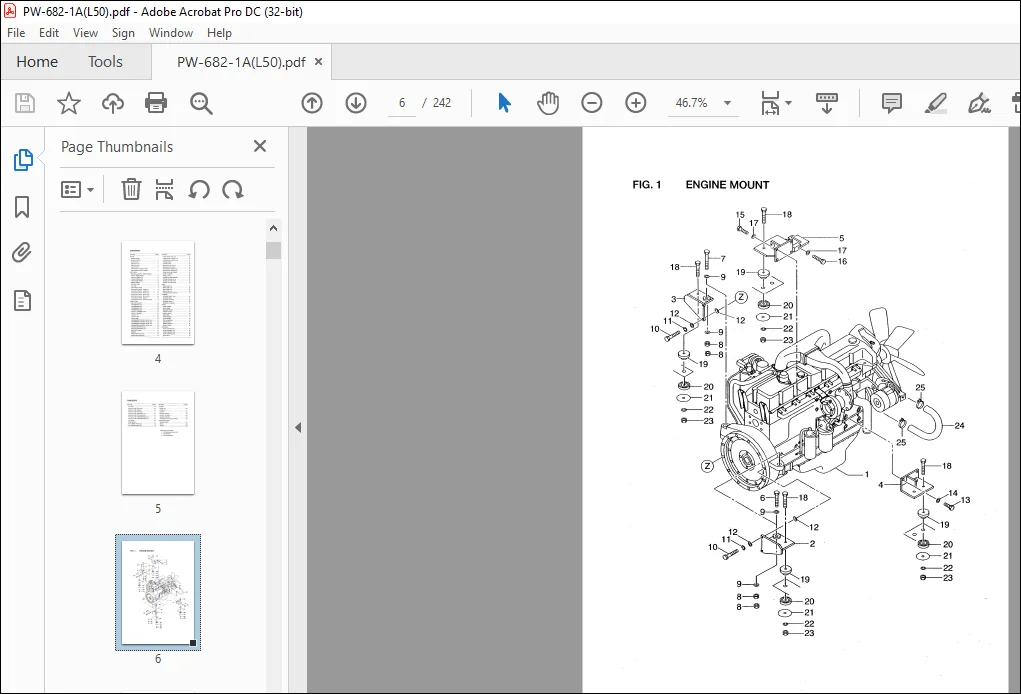Viewport: 1021px width, 694px height.
Task: Select page 4 thumbnail
Action: (x=158, y=293)
